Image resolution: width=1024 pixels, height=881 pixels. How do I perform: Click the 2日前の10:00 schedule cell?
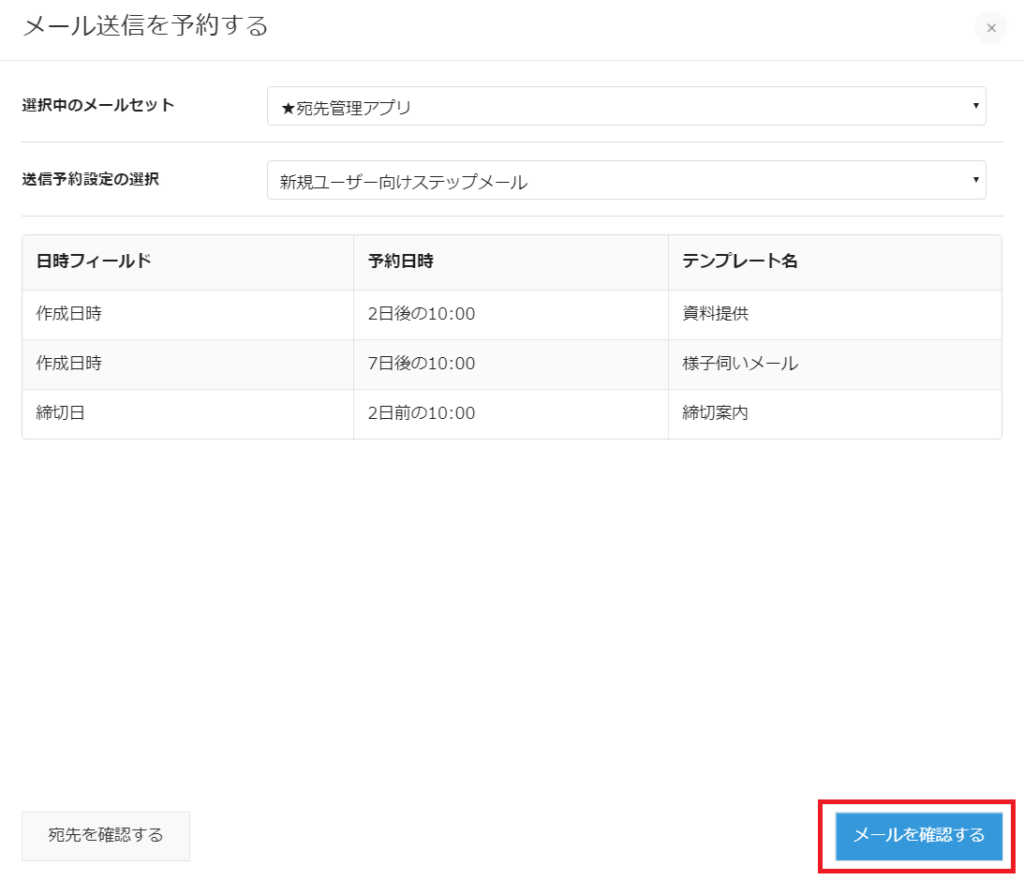click(421, 413)
